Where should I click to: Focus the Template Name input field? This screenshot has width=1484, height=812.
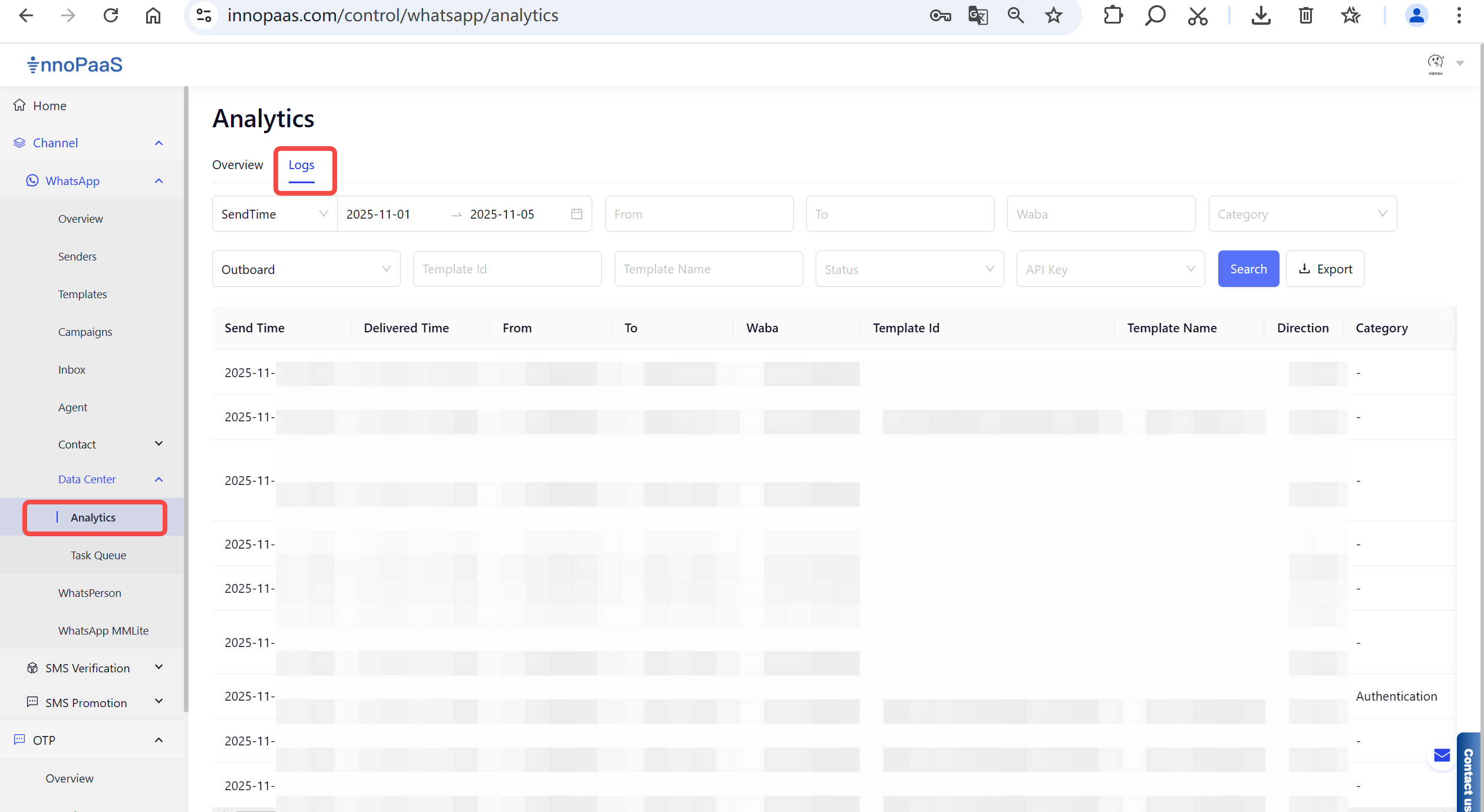(708, 269)
